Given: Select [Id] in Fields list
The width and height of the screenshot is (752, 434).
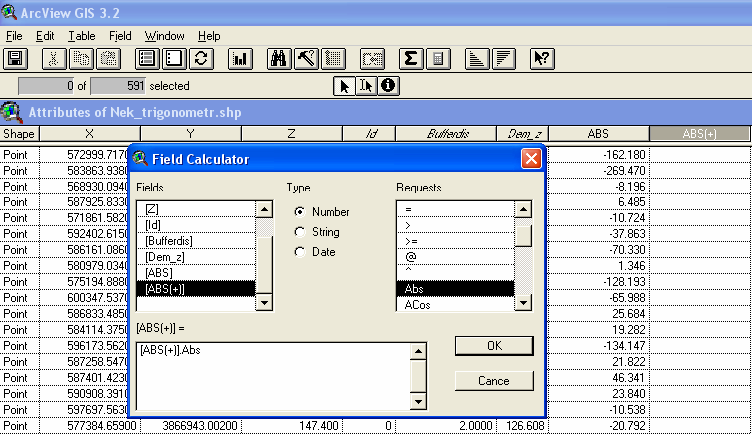Looking at the screenshot, I should 196,225.
